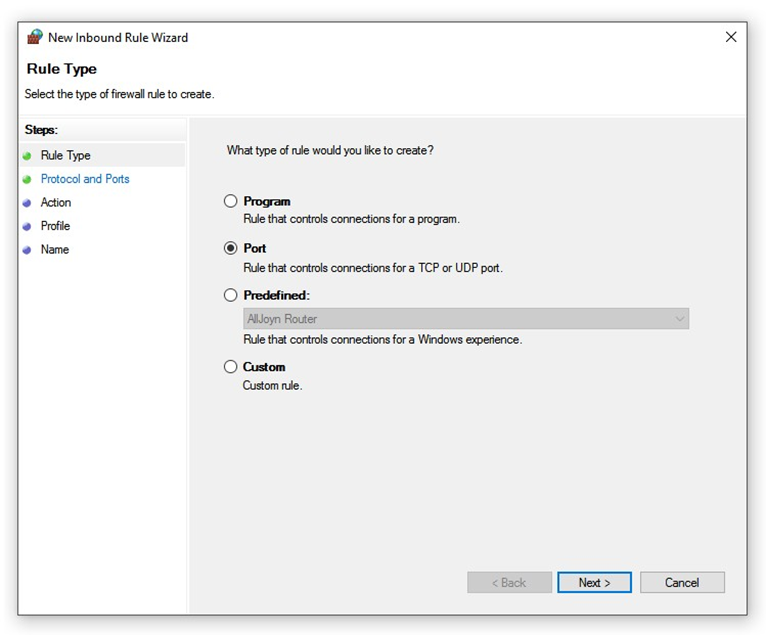Click the green bullet beside Protocol and Ports

click(27, 179)
